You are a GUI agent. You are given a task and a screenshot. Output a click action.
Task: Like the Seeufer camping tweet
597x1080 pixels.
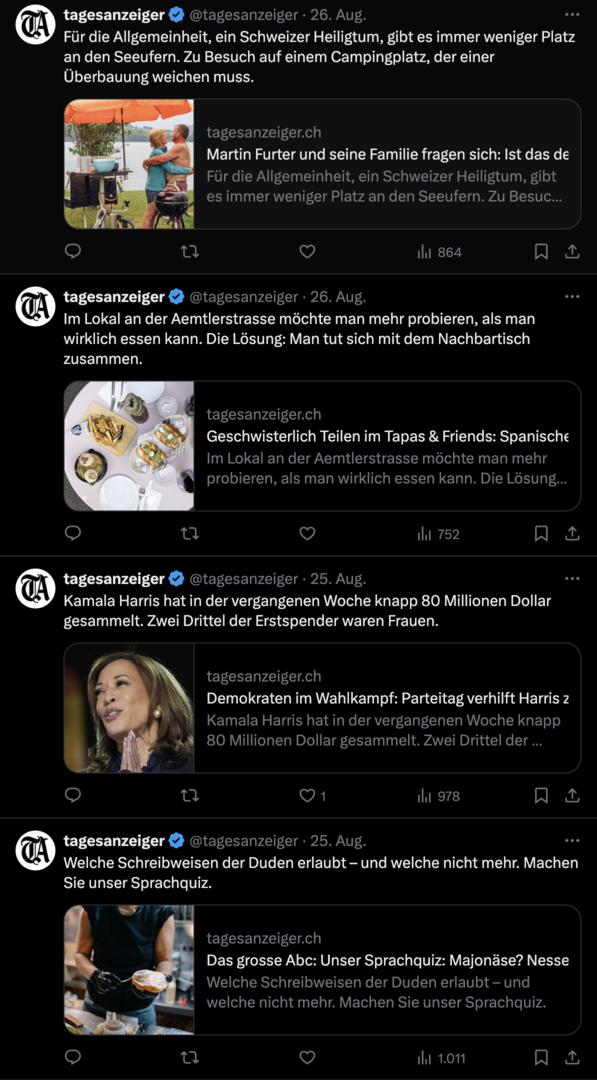click(307, 252)
